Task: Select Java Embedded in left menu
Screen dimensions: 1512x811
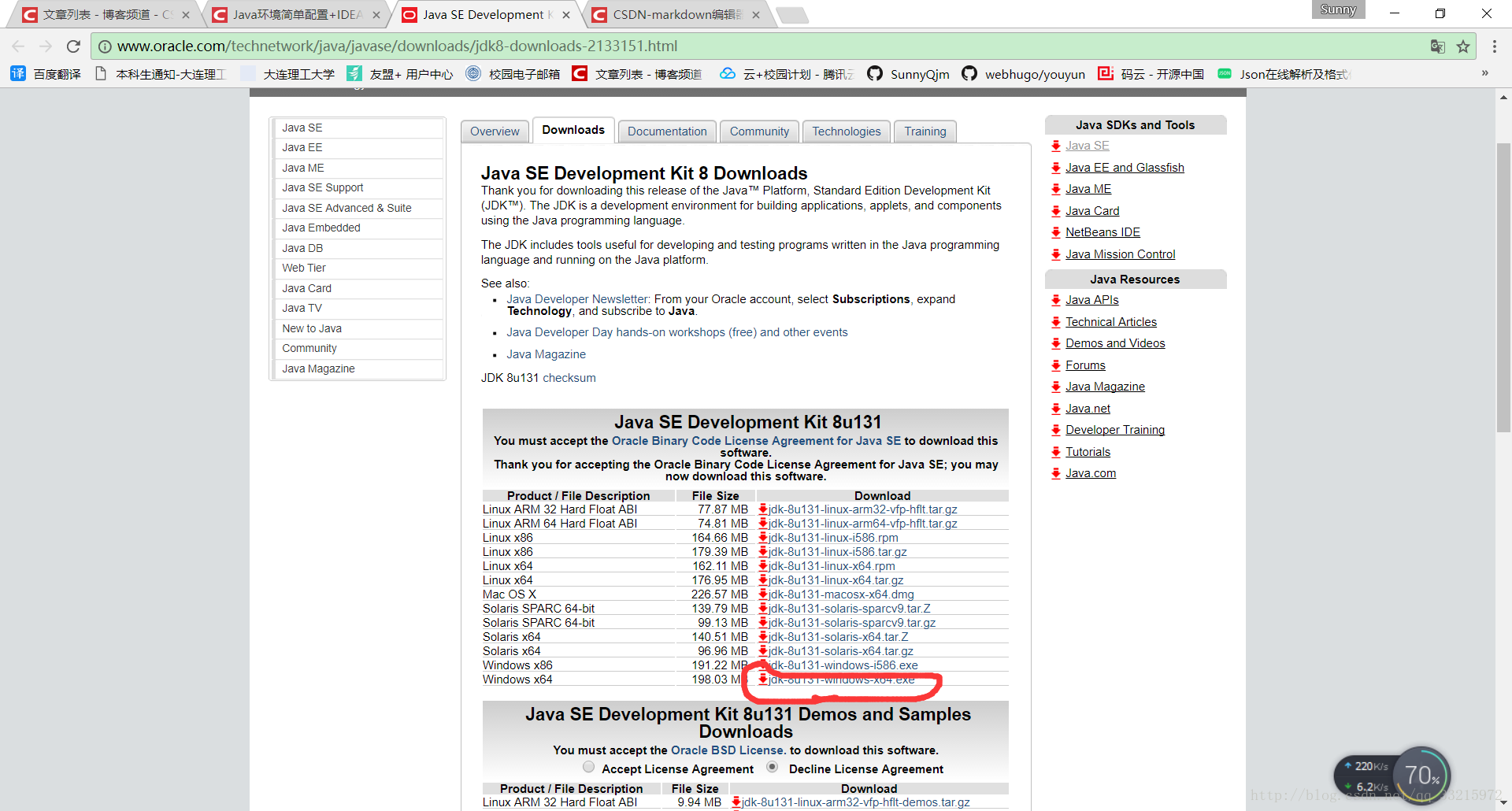Action: coord(358,228)
